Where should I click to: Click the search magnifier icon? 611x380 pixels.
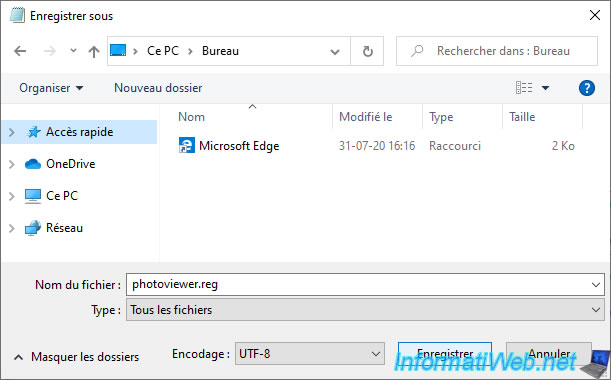[x=417, y=51]
